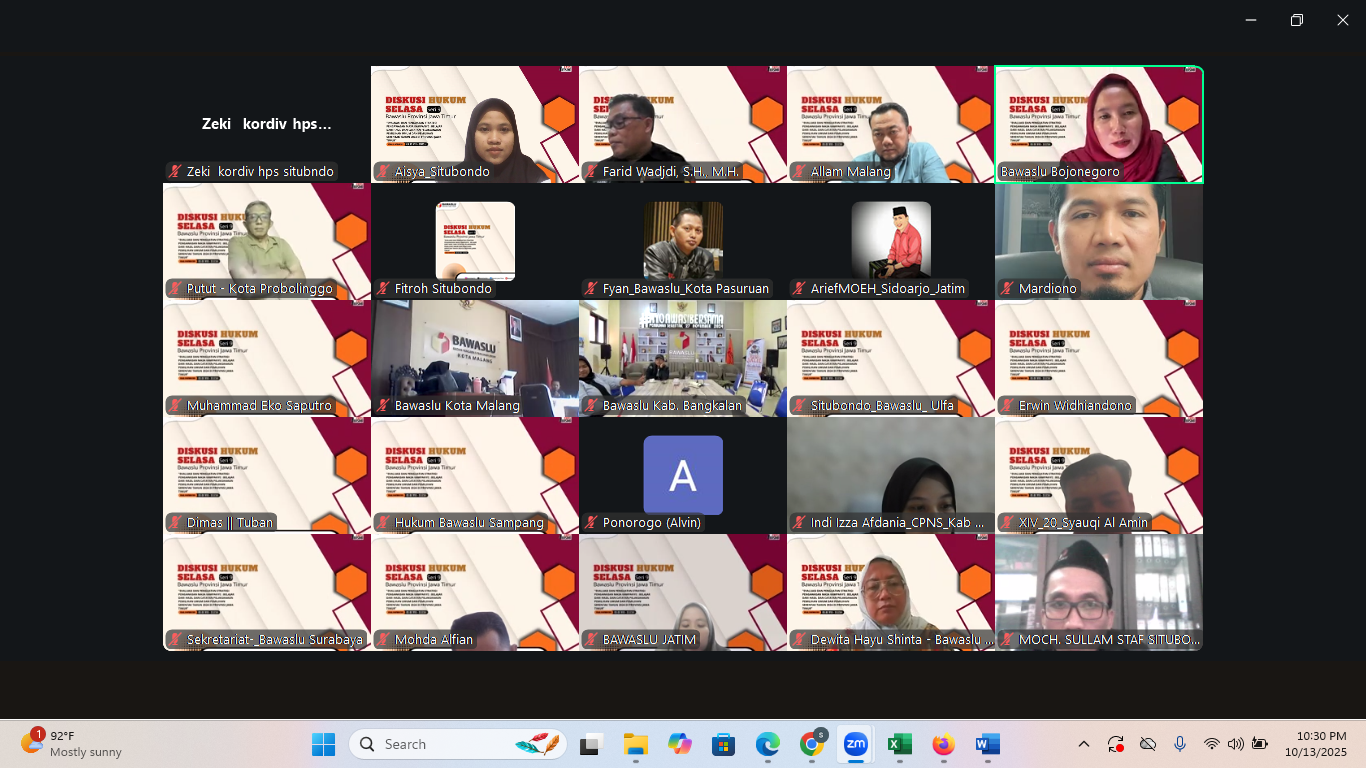Launch Microsoft Edge from taskbar
The height and width of the screenshot is (768, 1366).
tap(767, 744)
